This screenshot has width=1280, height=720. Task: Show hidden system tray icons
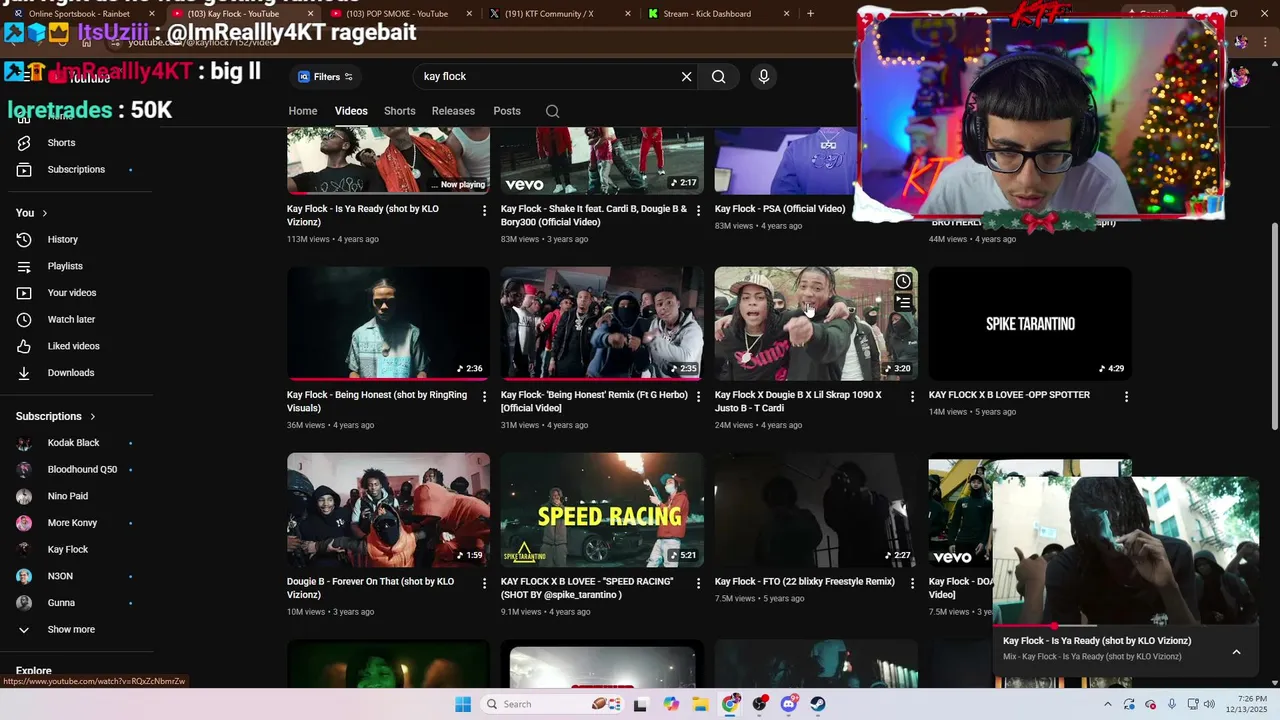pos(1107,704)
